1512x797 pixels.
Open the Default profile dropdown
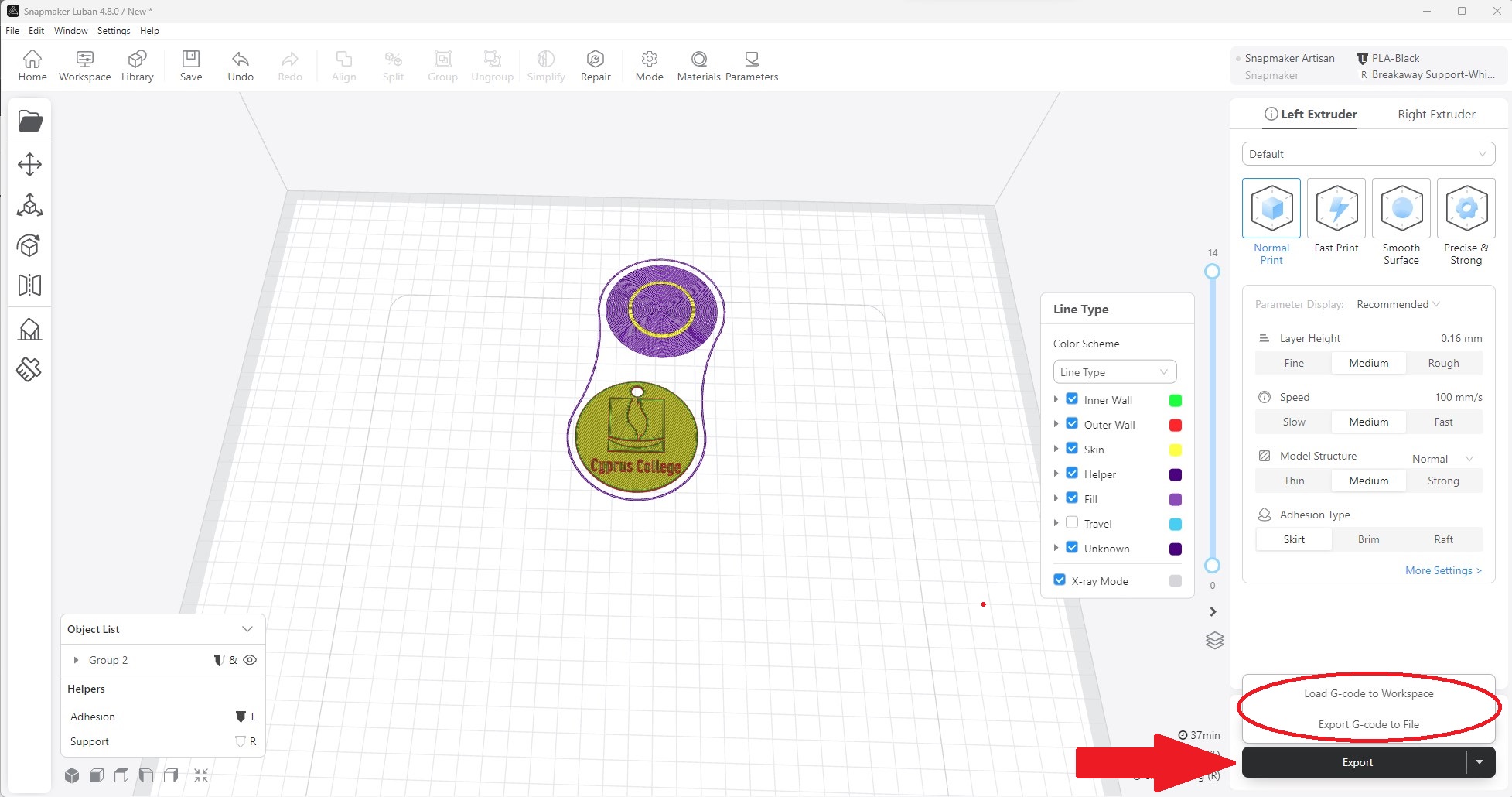[x=1367, y=154]
